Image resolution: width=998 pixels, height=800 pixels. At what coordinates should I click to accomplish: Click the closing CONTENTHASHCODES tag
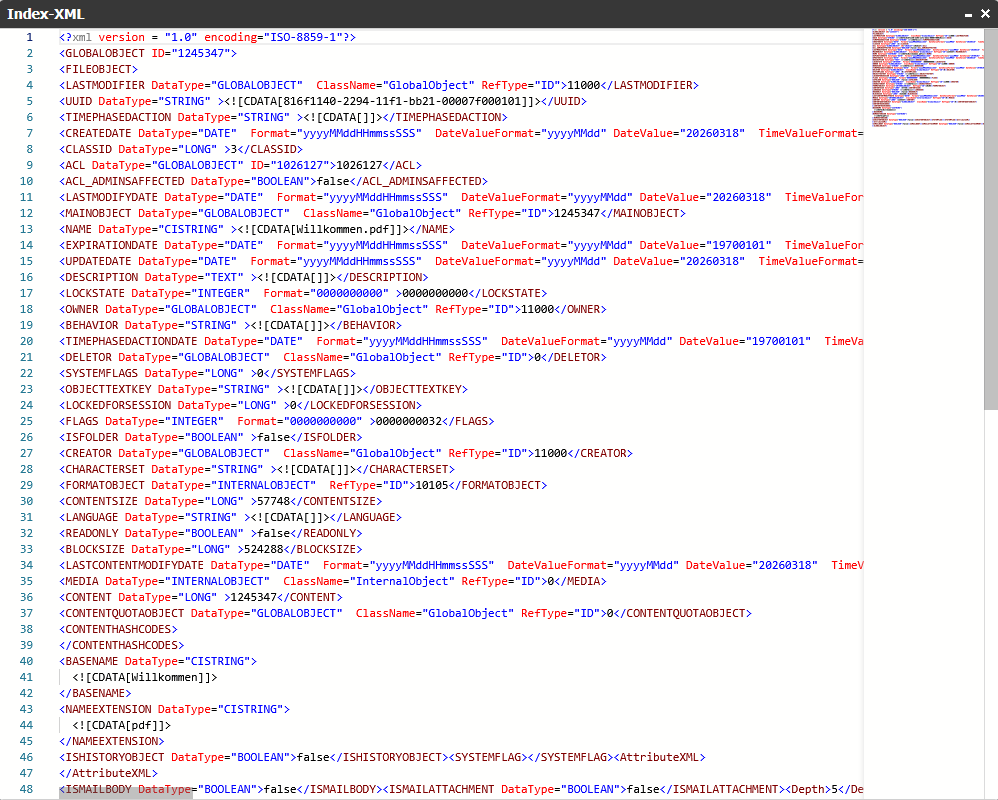pos(121,645)
